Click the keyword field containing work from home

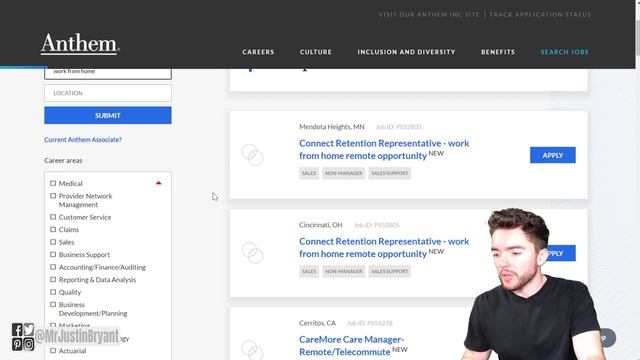(x=108, y=73)
